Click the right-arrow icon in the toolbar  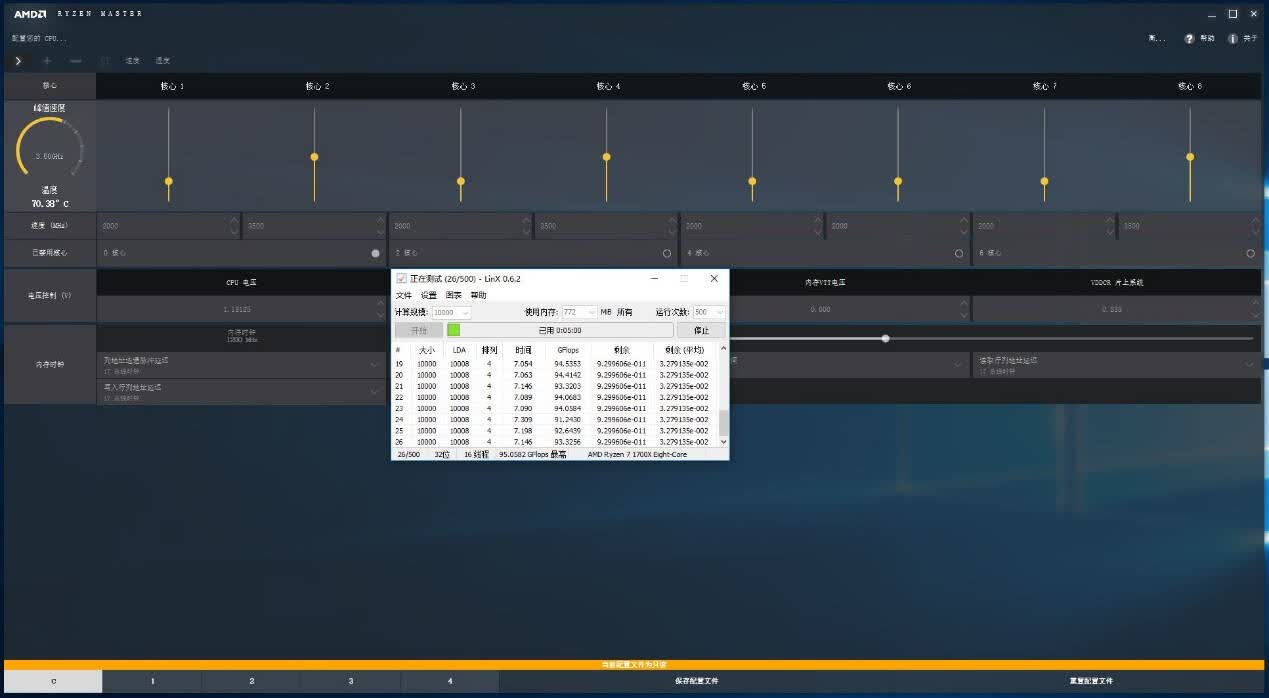tap(18, 61)
